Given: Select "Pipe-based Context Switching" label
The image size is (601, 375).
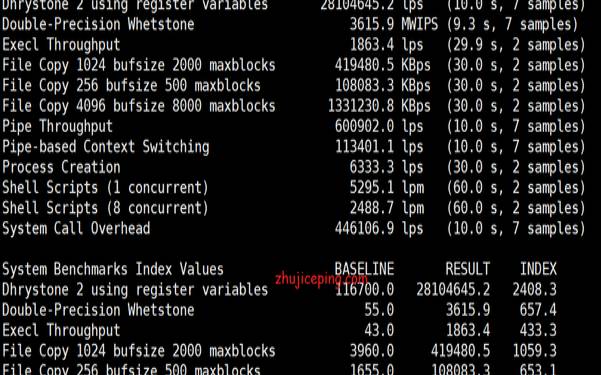Looking at the screenshot, I should tap(106, 147).
